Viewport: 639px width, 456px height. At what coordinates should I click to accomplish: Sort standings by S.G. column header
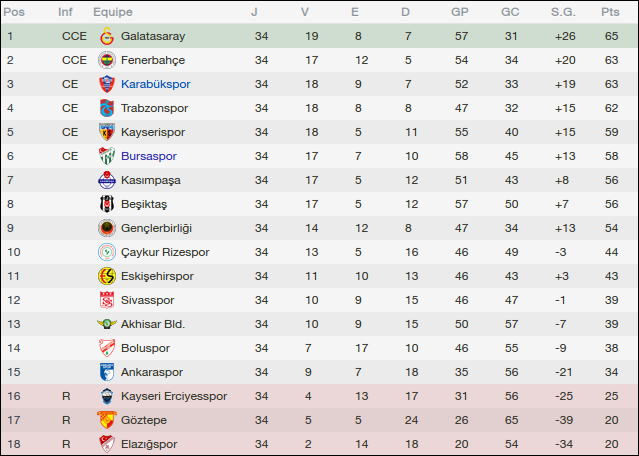click(x=563, y=12)
